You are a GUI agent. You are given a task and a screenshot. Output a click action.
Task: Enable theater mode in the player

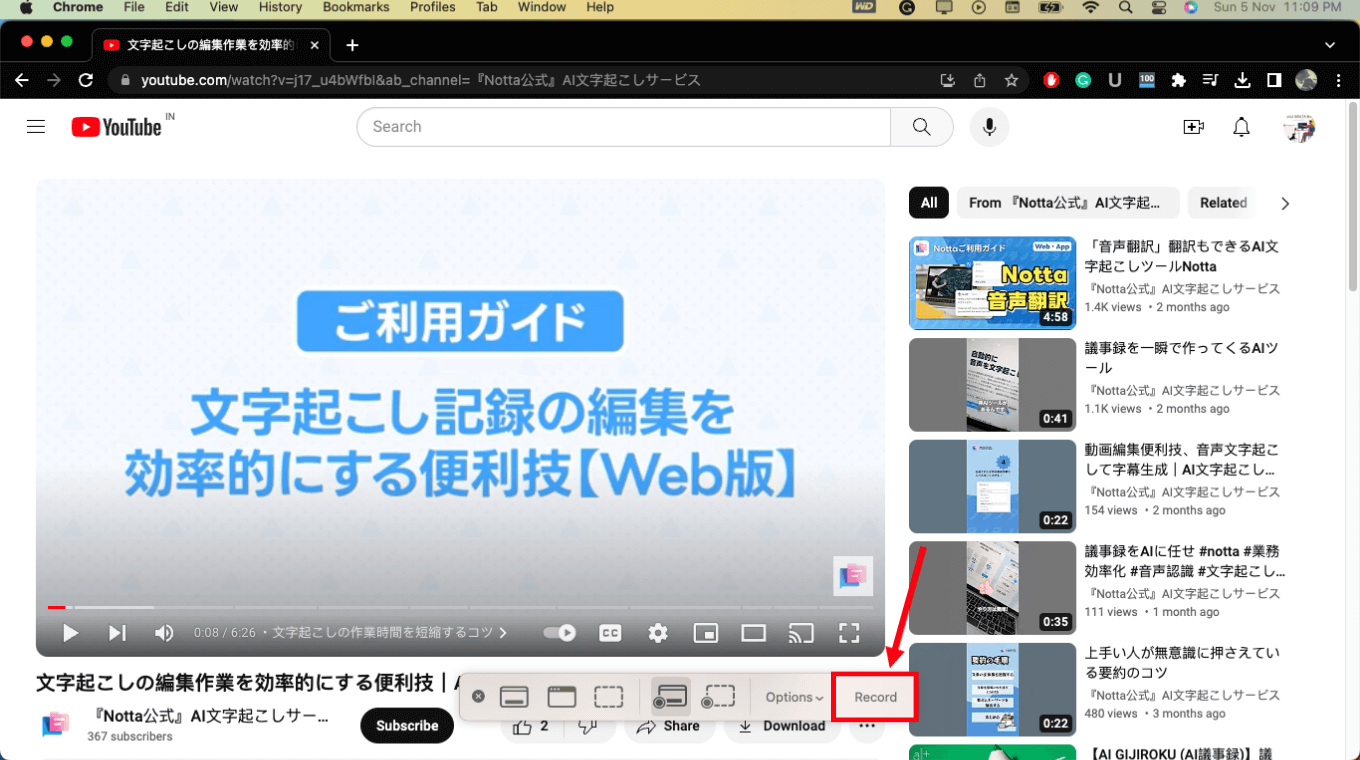click(x=753, y=633)
